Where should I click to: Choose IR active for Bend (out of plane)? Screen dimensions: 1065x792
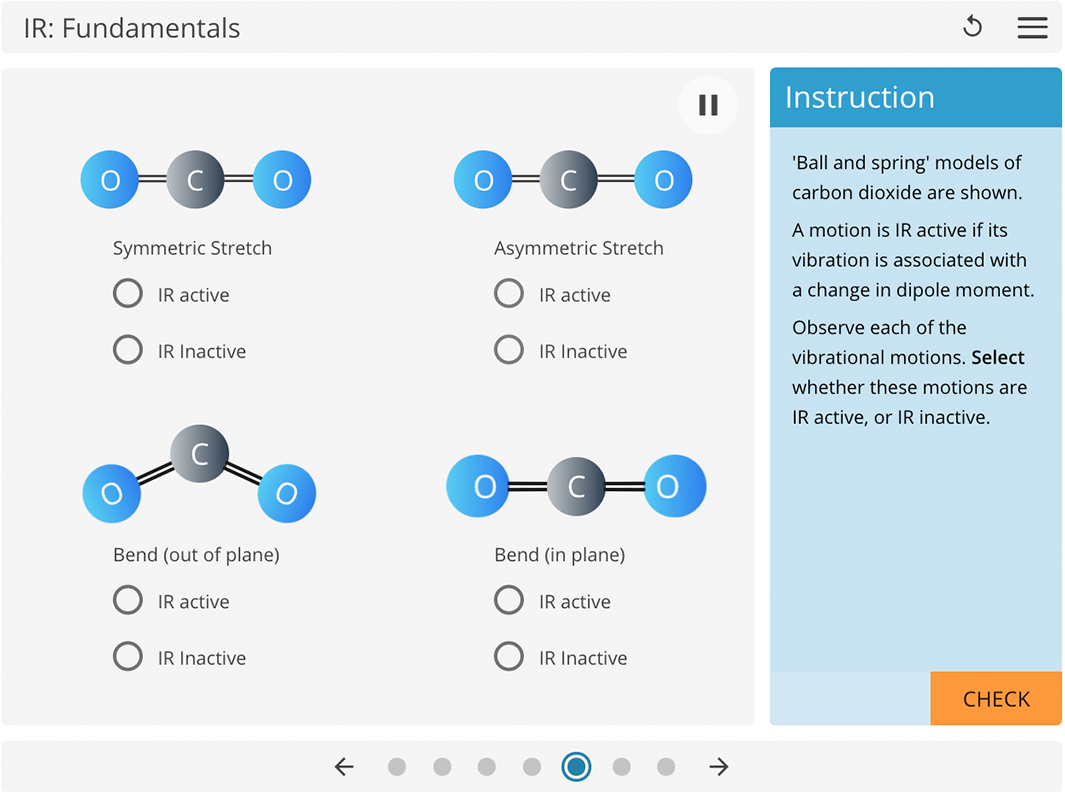128,601
